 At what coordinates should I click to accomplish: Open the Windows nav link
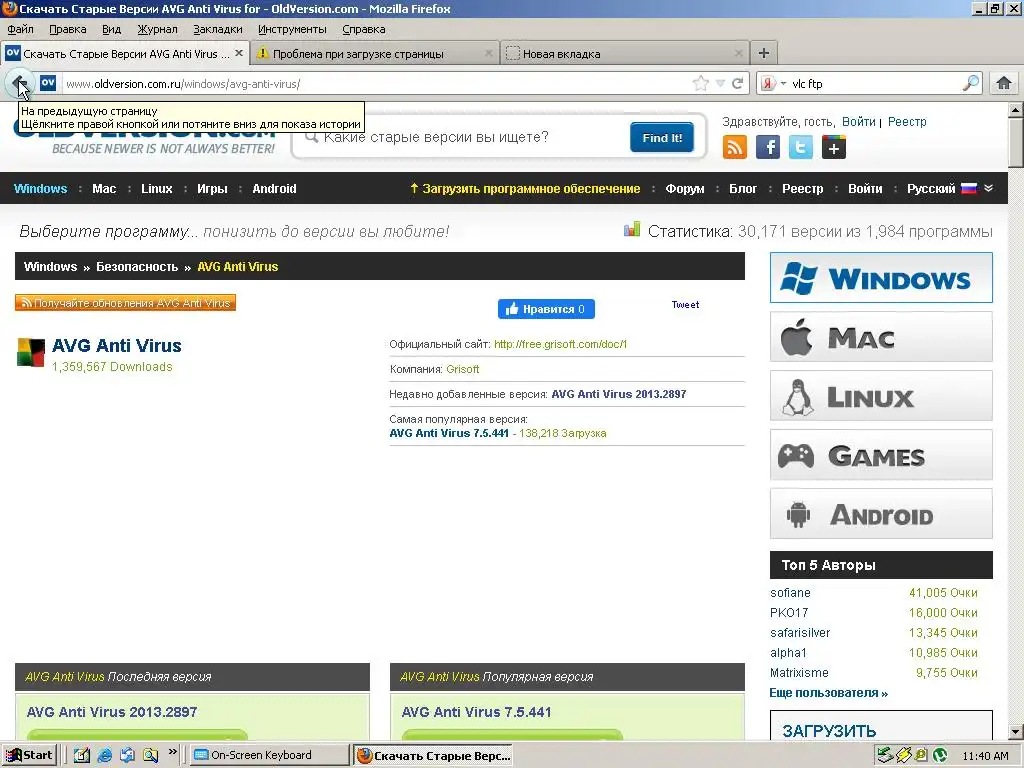point(40,189)
